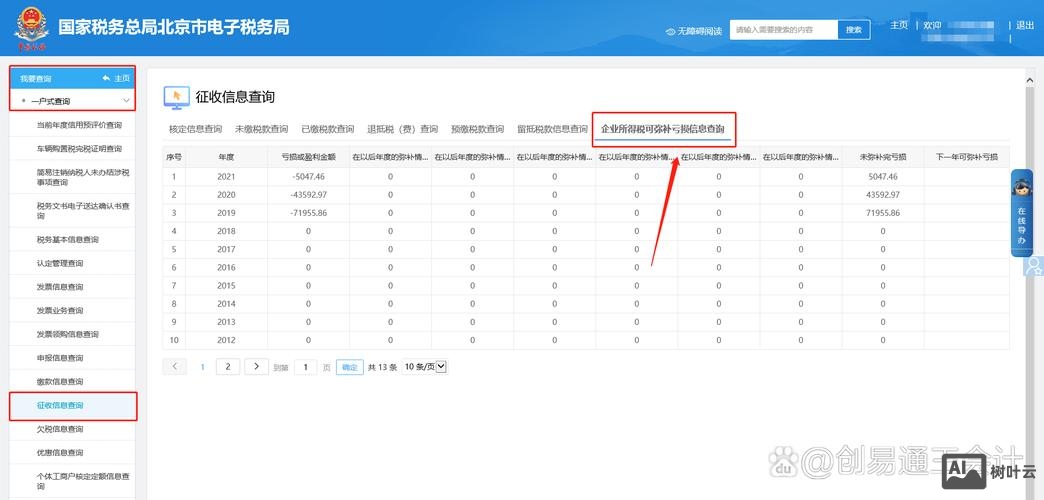The width and height of the screenshot is (1044, 500).
Task: Click the tax bureau emblem logo
Action: 31,28
